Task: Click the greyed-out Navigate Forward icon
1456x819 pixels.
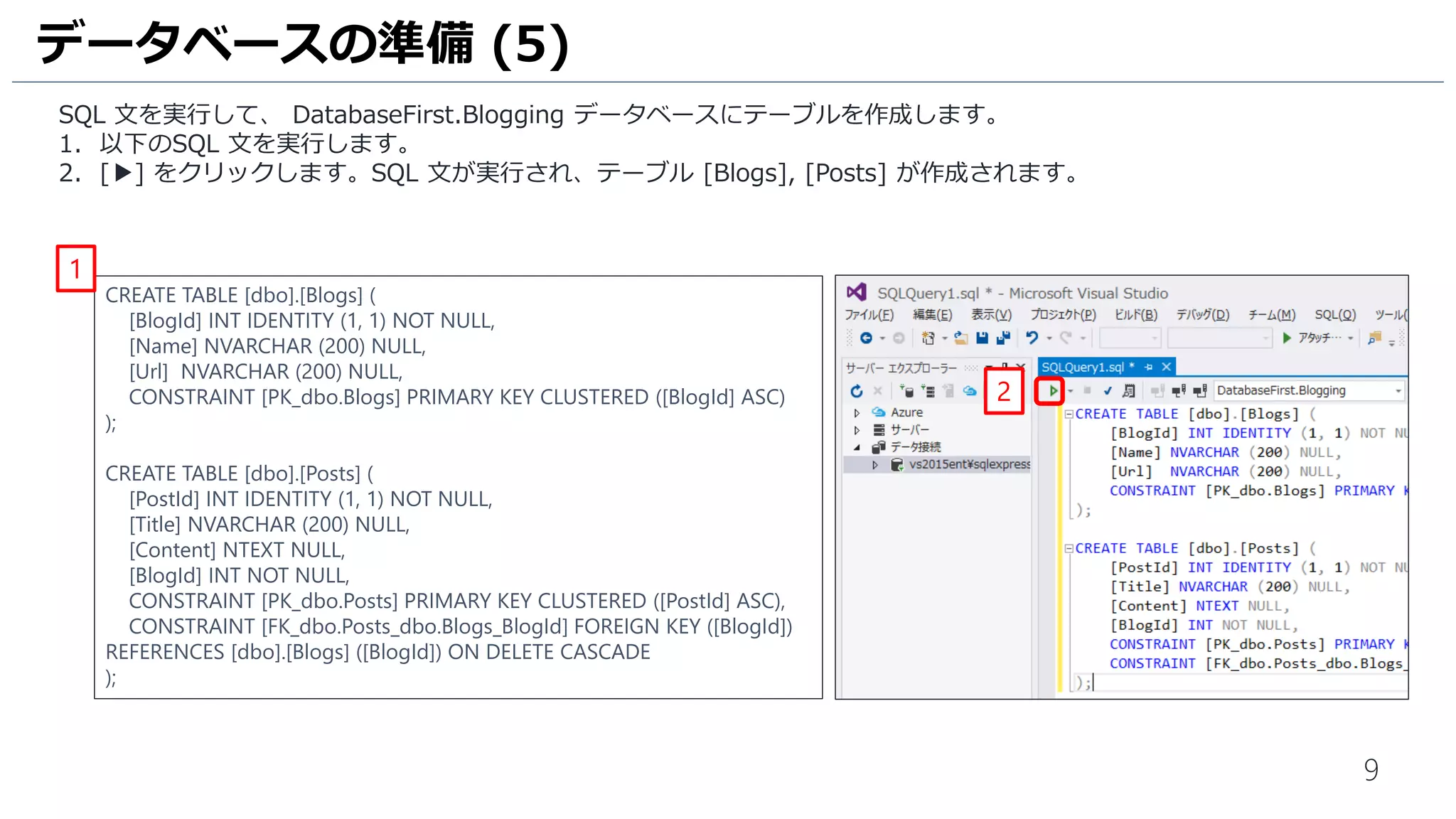Action: [x=899, y=338]
